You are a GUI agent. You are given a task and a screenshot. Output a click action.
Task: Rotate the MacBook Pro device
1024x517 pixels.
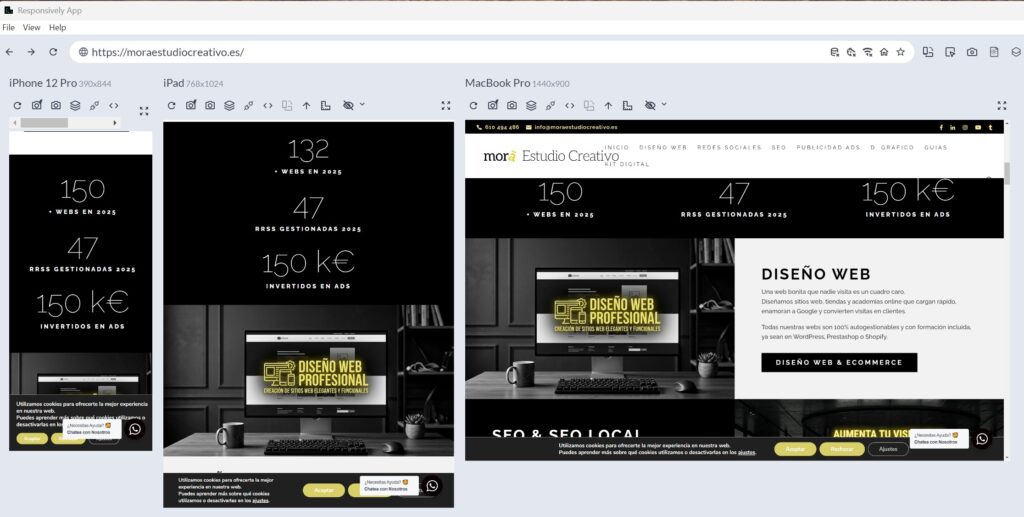tap(589, 105)
